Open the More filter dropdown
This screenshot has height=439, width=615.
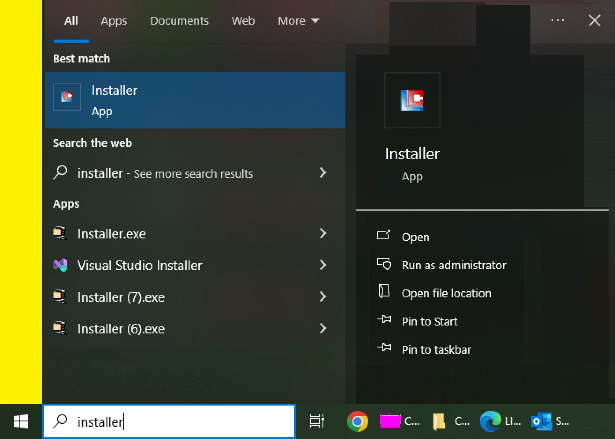click(298, 20)
